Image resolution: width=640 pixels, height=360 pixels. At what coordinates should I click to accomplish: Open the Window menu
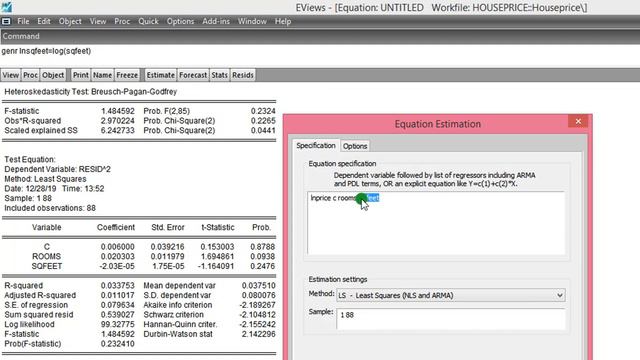pos(252,21)
